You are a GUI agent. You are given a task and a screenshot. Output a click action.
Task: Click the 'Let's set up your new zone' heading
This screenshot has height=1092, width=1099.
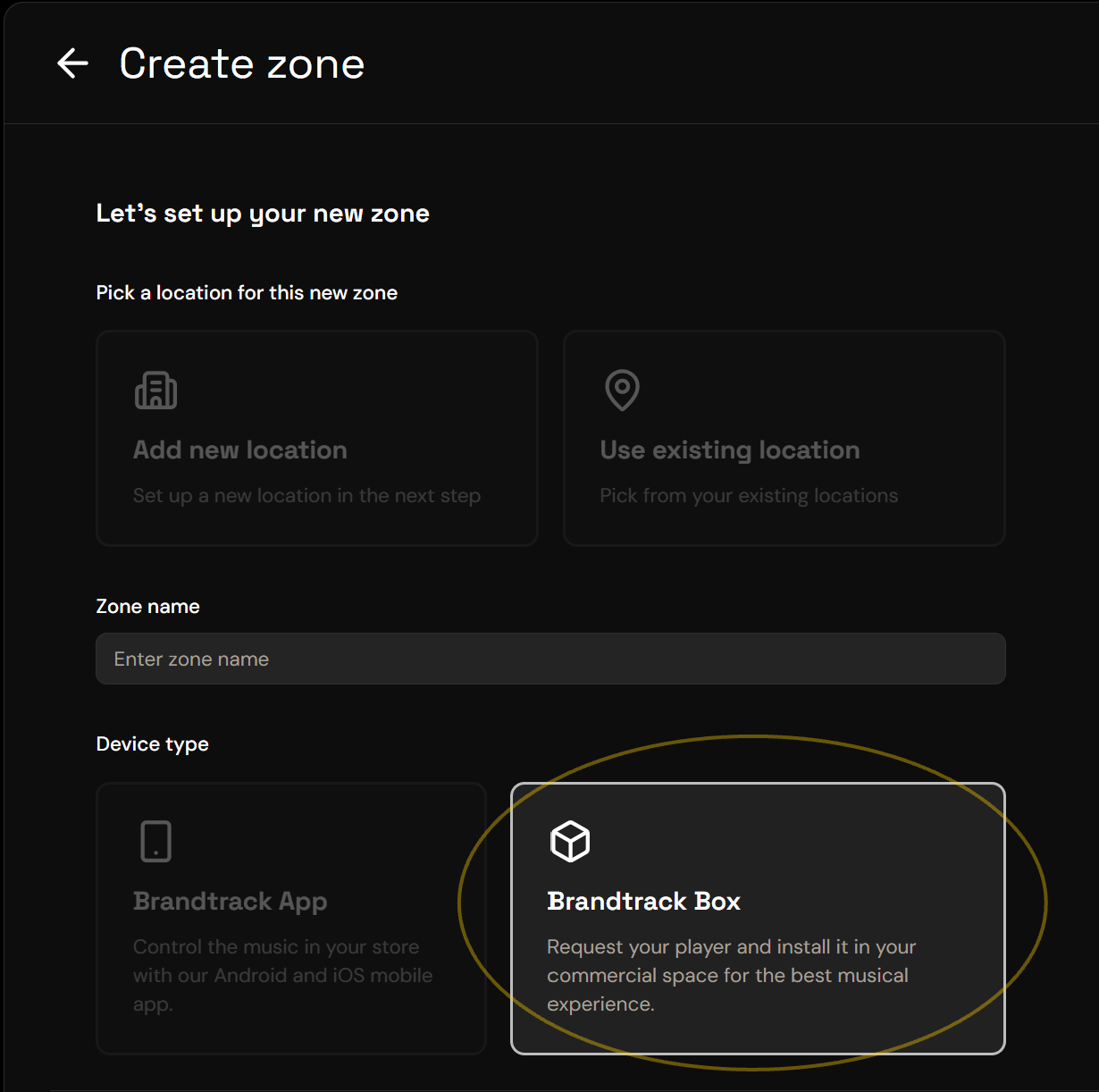(x=263, y=214)
